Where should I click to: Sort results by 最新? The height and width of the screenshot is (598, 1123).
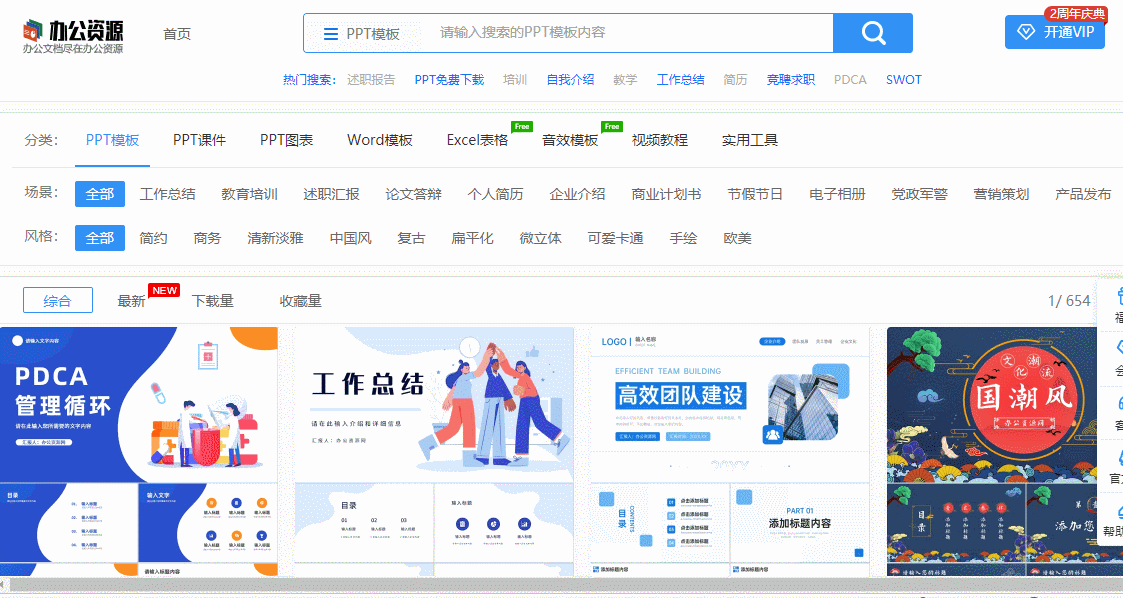pyautogui.click(x=132, y=301)
